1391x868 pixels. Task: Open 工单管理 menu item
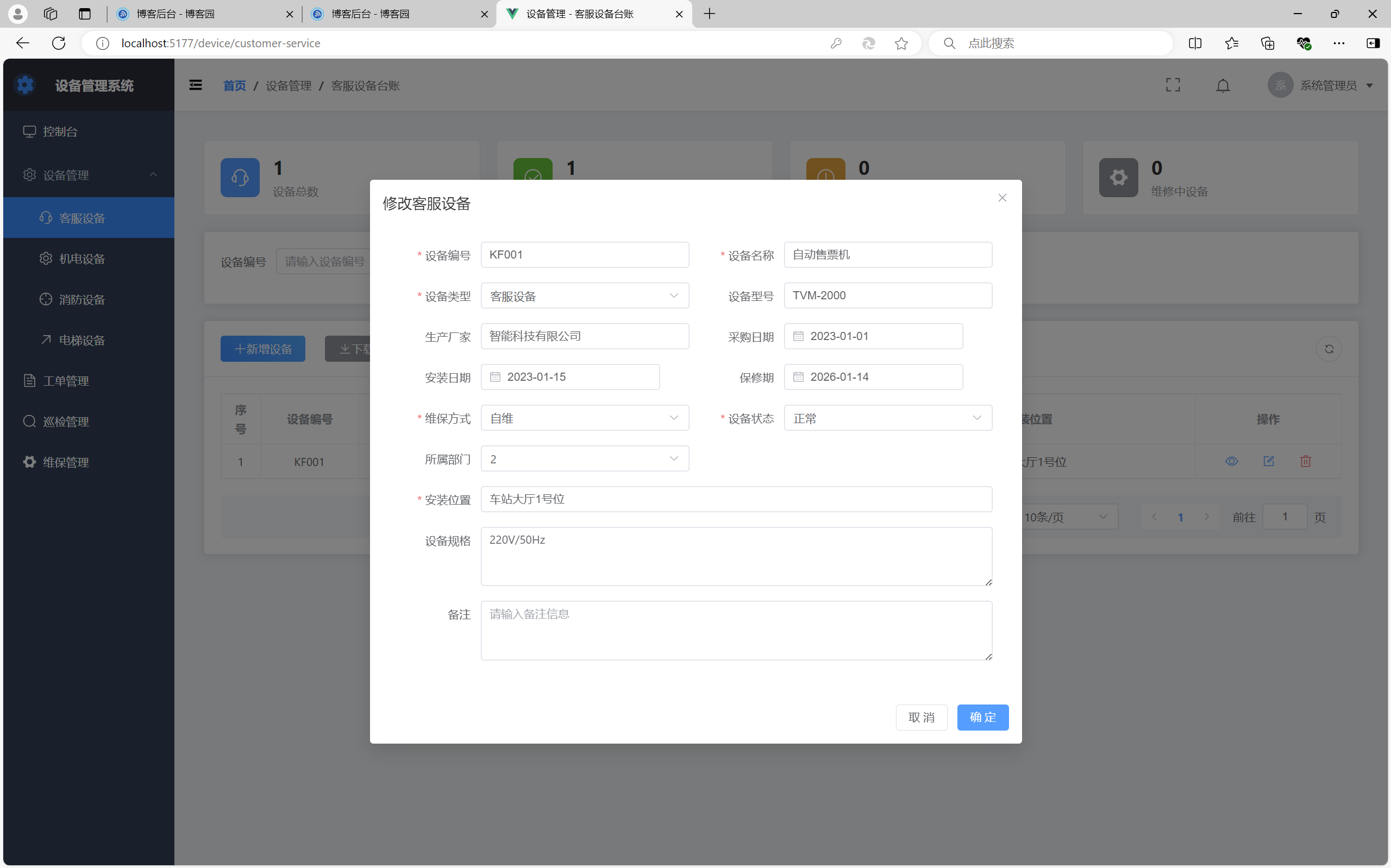click(66, 381)
